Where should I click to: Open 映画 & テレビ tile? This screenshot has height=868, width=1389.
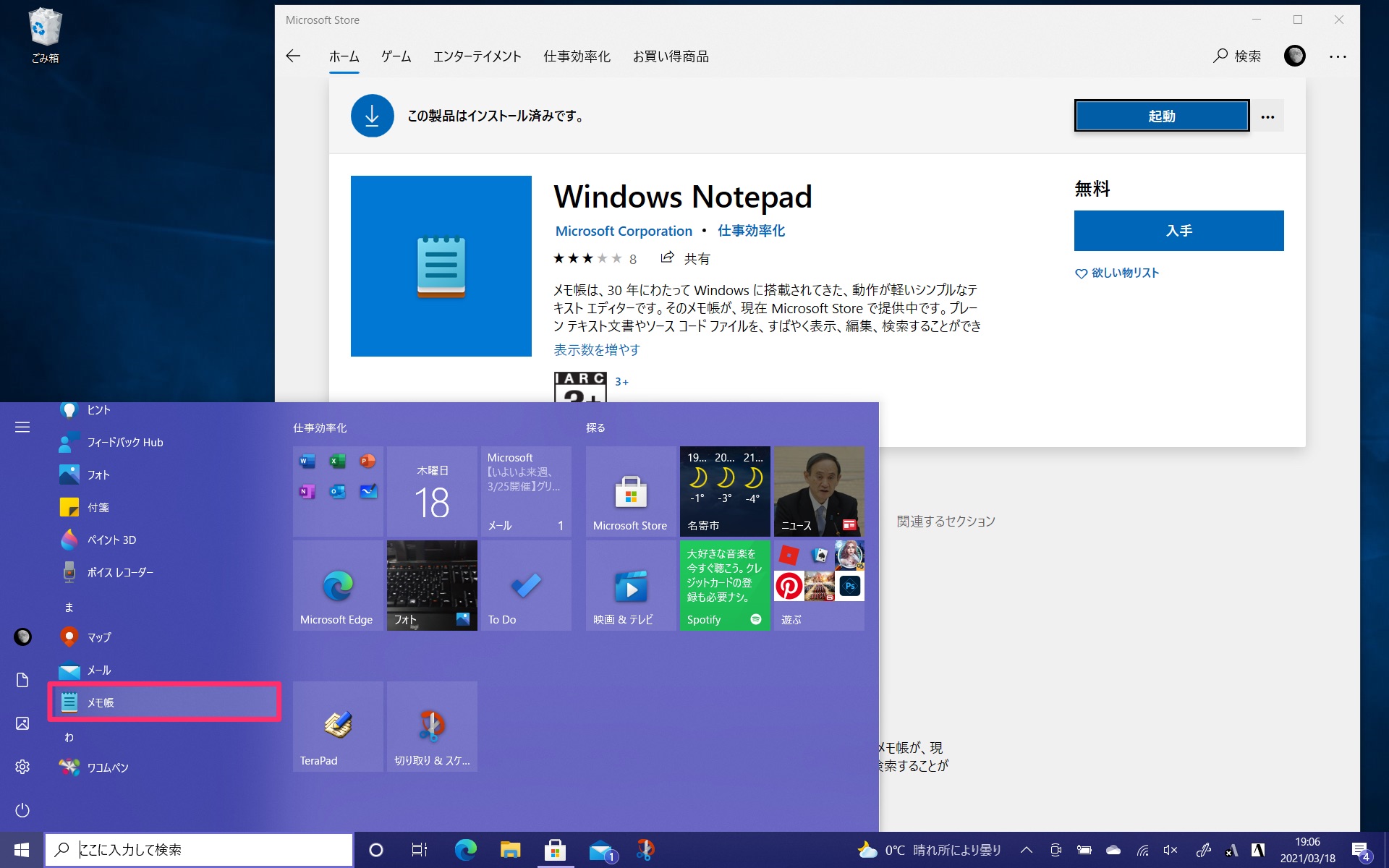click(631, 585)
